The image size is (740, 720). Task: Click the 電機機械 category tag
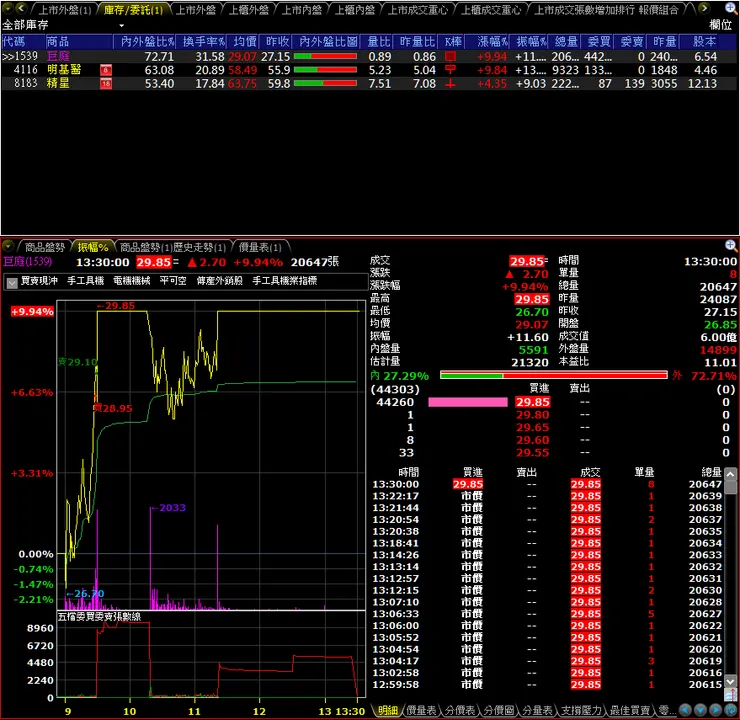[132, 281]
